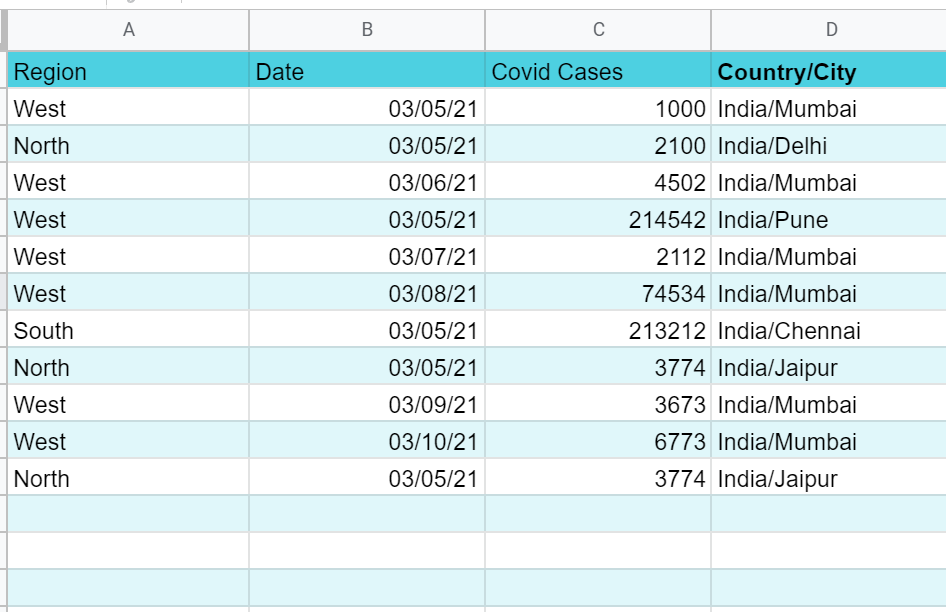Click date cell in the India/Chennai row
This screenshot has height=612, width=946.
[x=367, y=330]
